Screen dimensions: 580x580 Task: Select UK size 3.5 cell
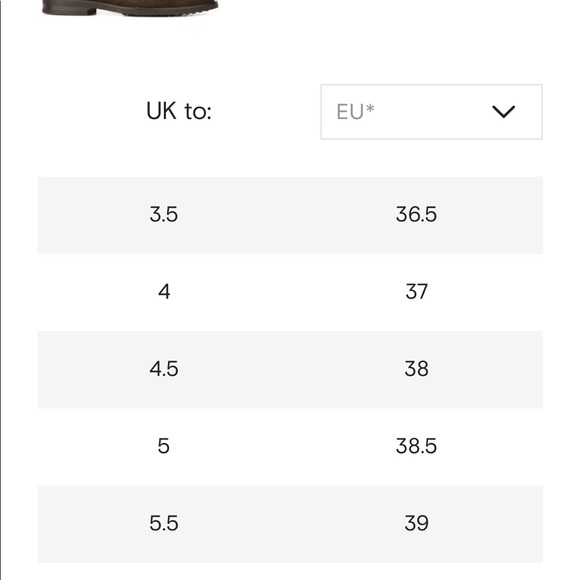coord(163,215)
